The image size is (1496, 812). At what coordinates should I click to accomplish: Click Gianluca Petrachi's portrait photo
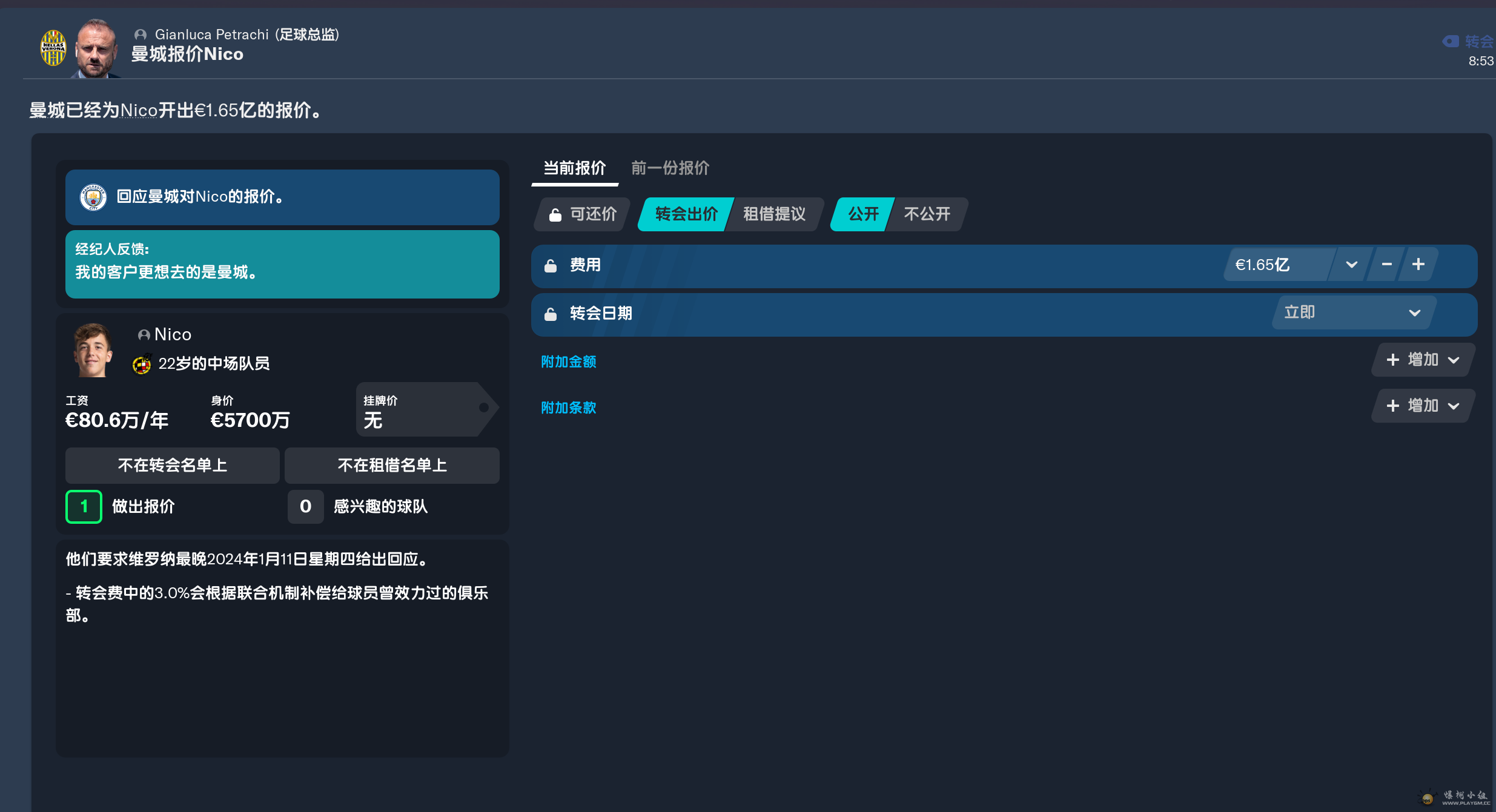[x=96, y=48]
